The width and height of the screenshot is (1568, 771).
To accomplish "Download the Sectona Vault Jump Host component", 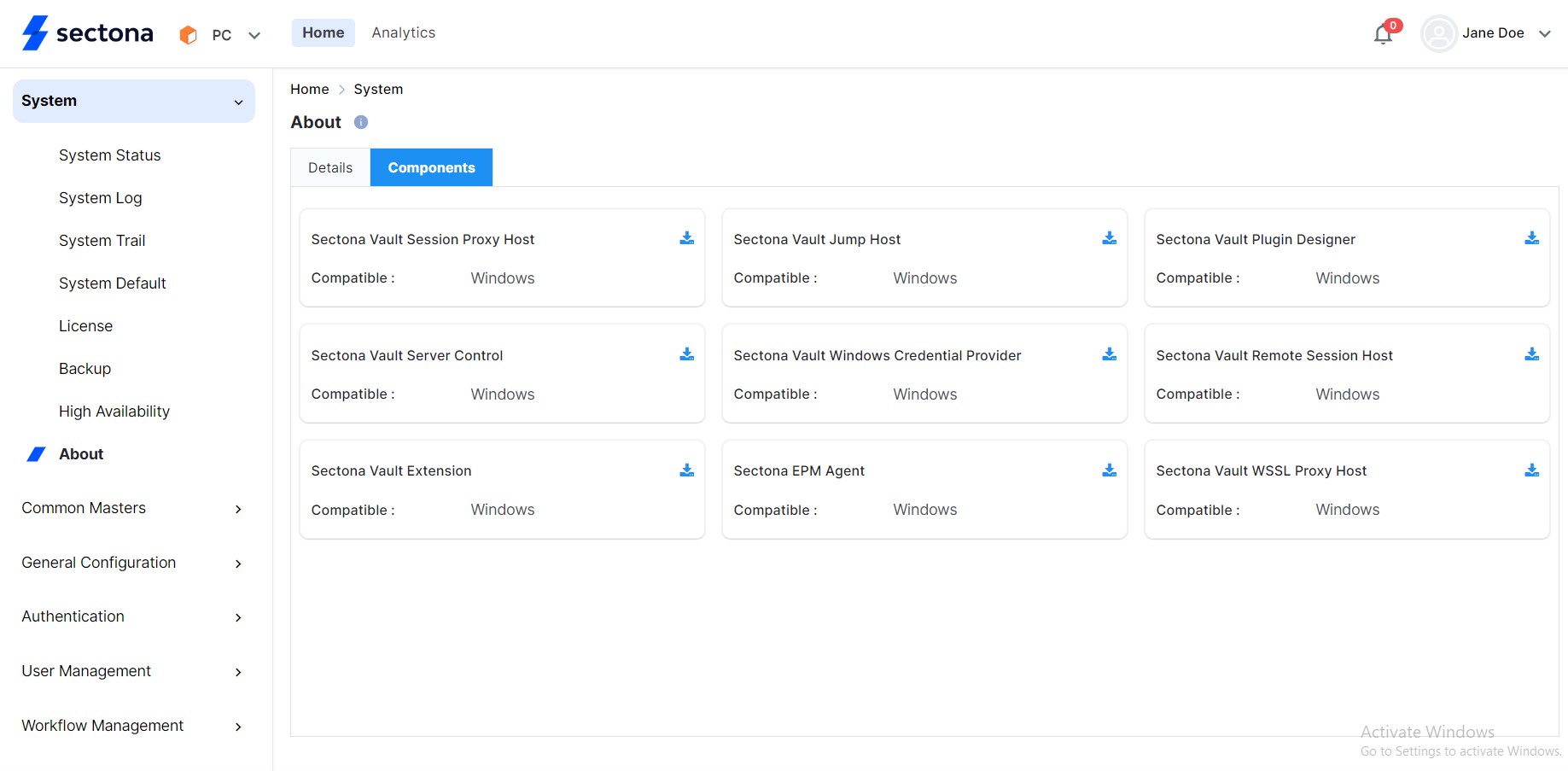I will [x=1109, y=238].
